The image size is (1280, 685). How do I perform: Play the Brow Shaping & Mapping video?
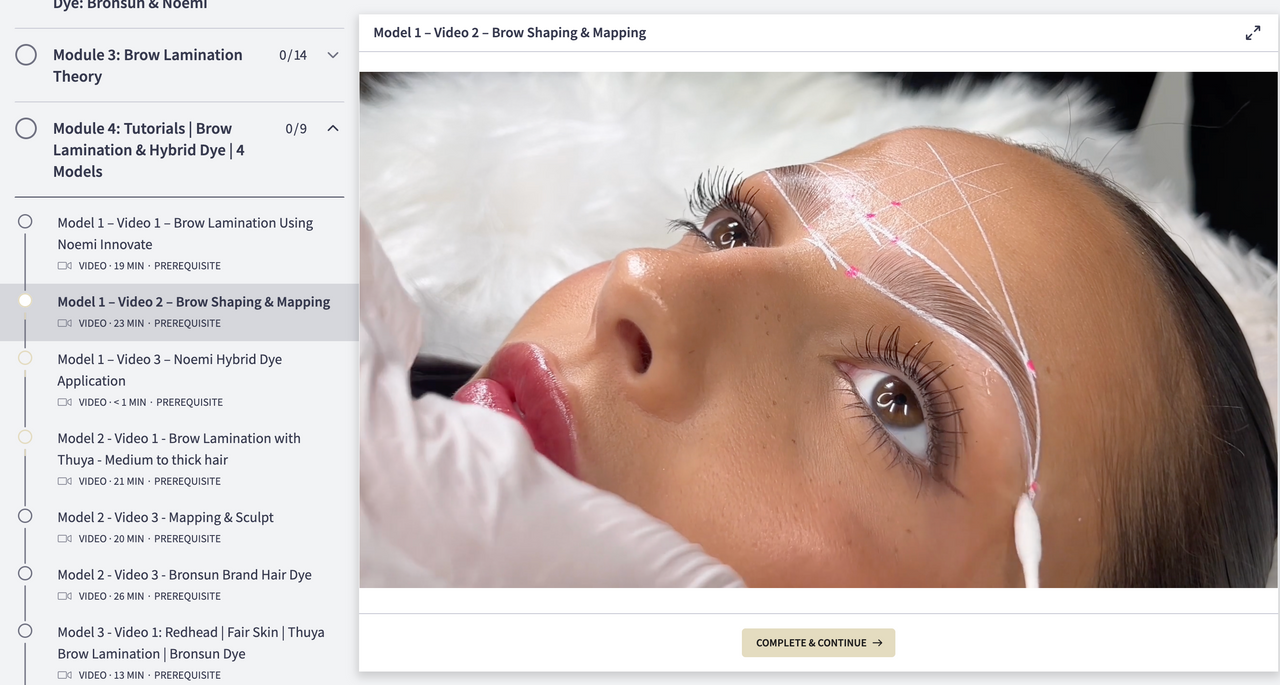coord(819,330)
